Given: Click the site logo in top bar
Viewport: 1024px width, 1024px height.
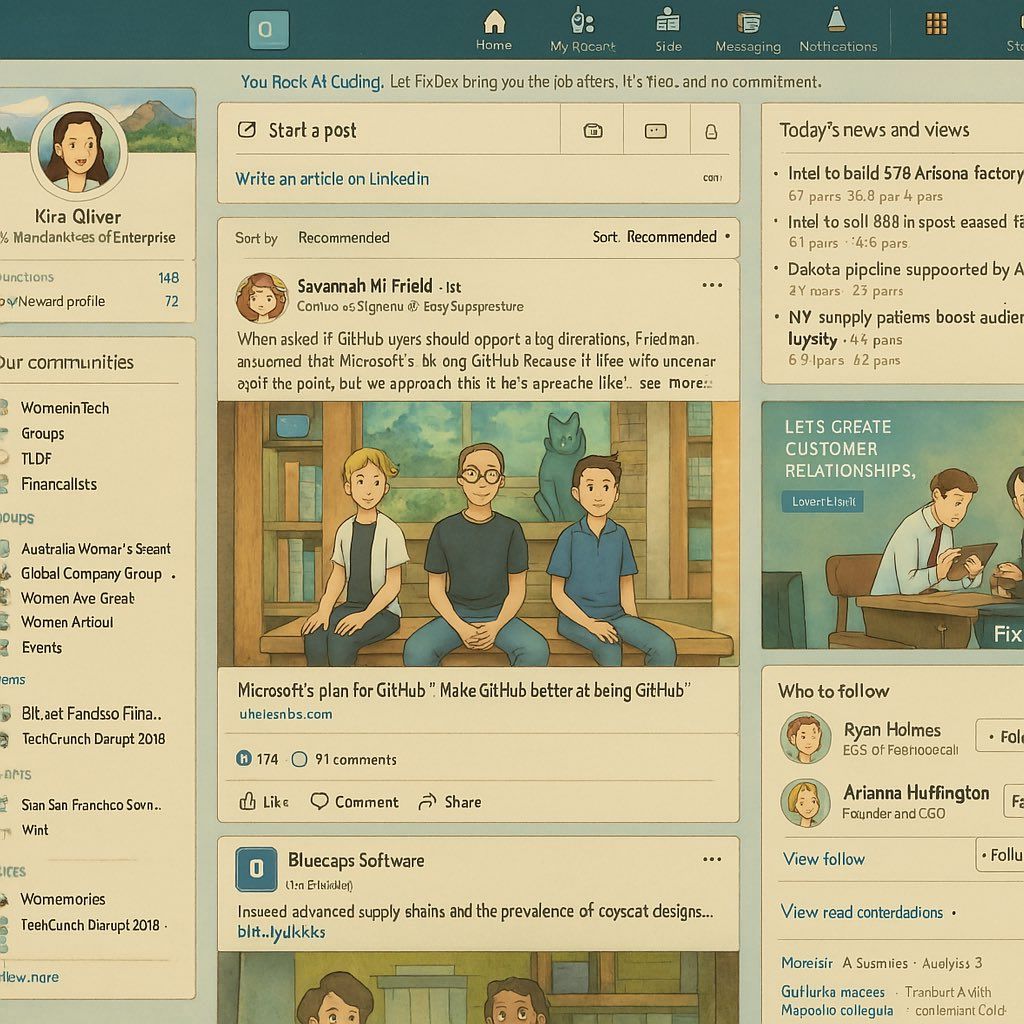Looking at the screenshot, I should [268, 30].
